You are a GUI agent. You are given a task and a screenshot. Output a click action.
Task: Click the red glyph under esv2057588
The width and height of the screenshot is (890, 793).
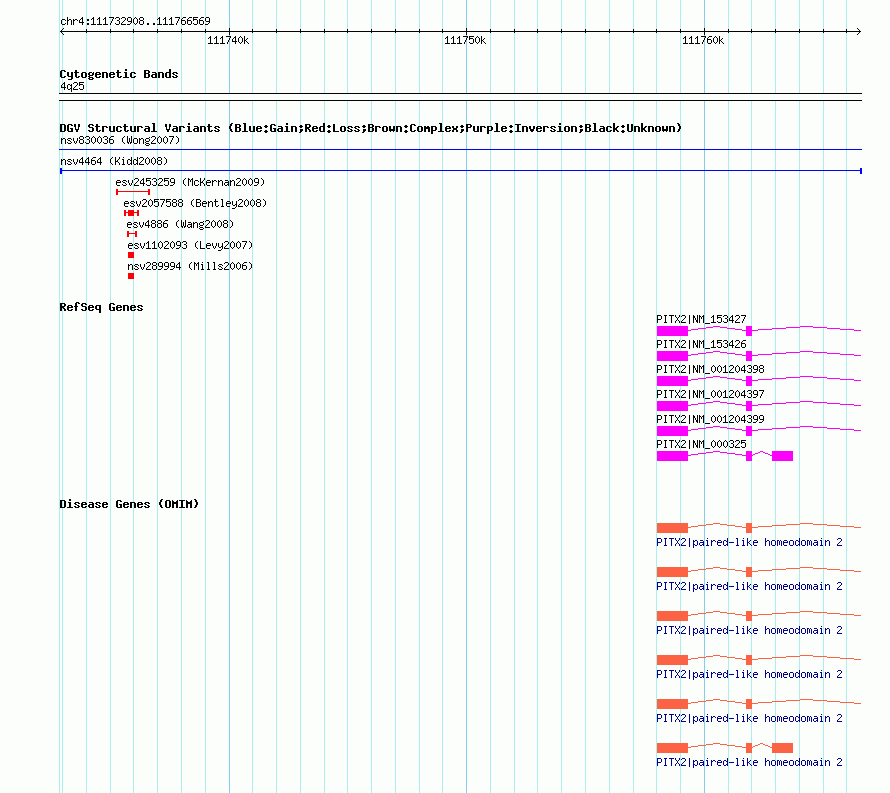131,213
